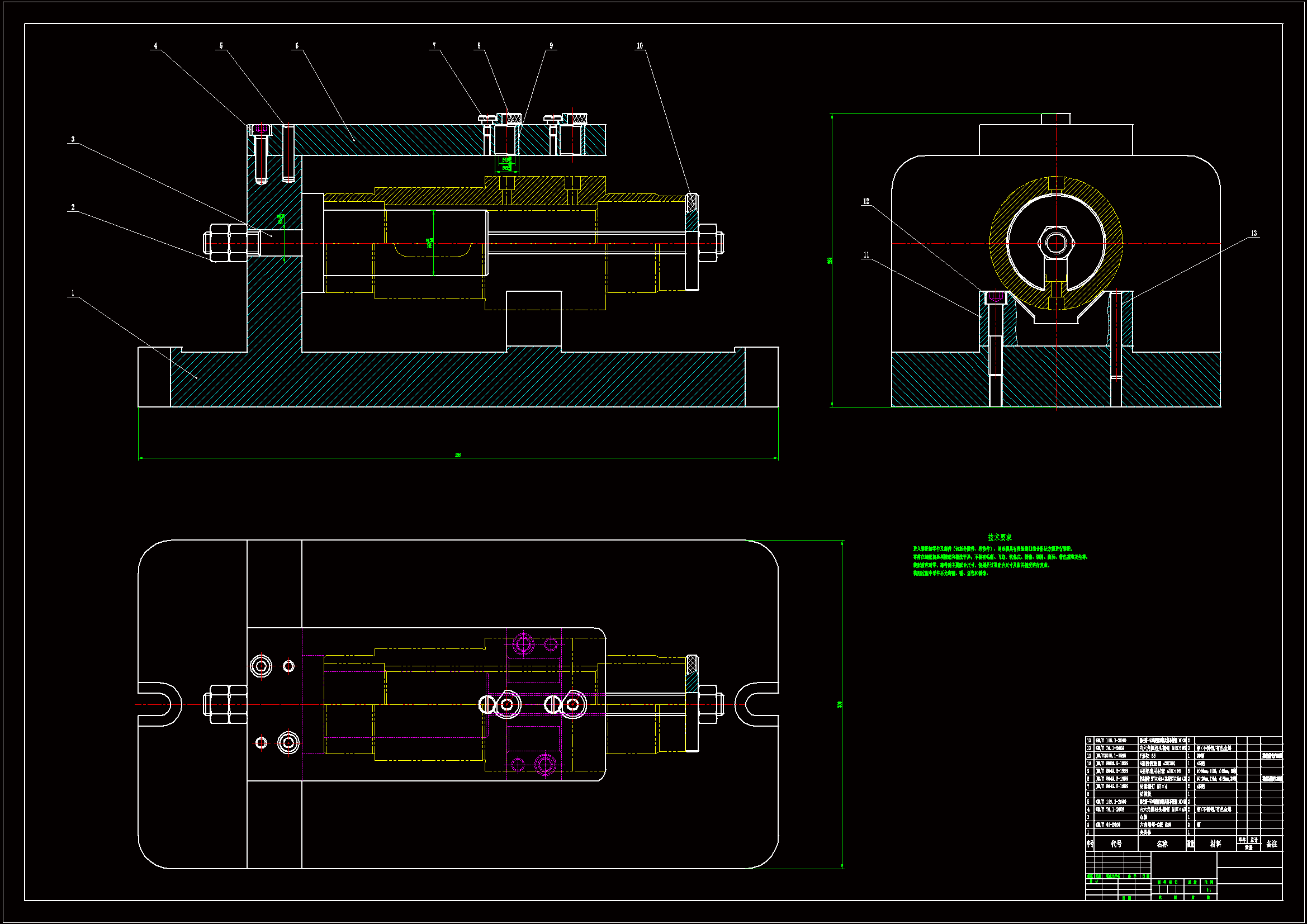Click part balloon number 1 label
Viewport: 1307px width, 924px height.
[72, 293]
